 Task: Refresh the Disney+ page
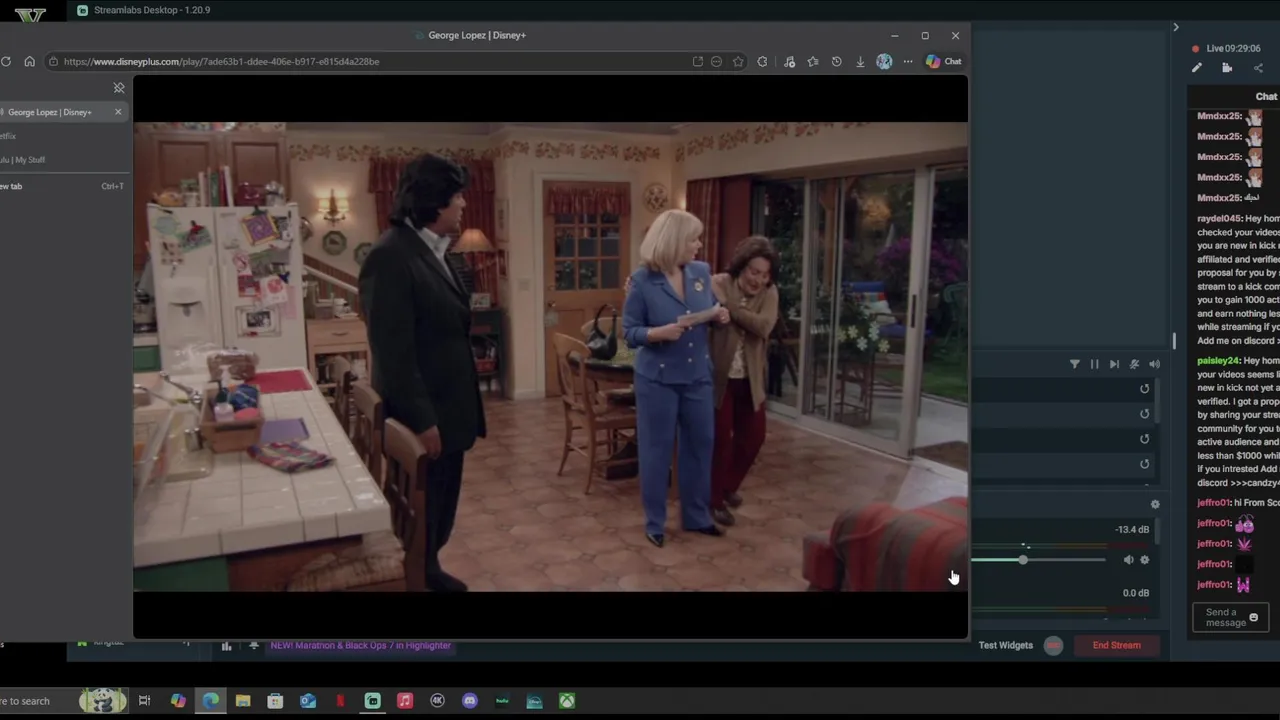(6, 62)
